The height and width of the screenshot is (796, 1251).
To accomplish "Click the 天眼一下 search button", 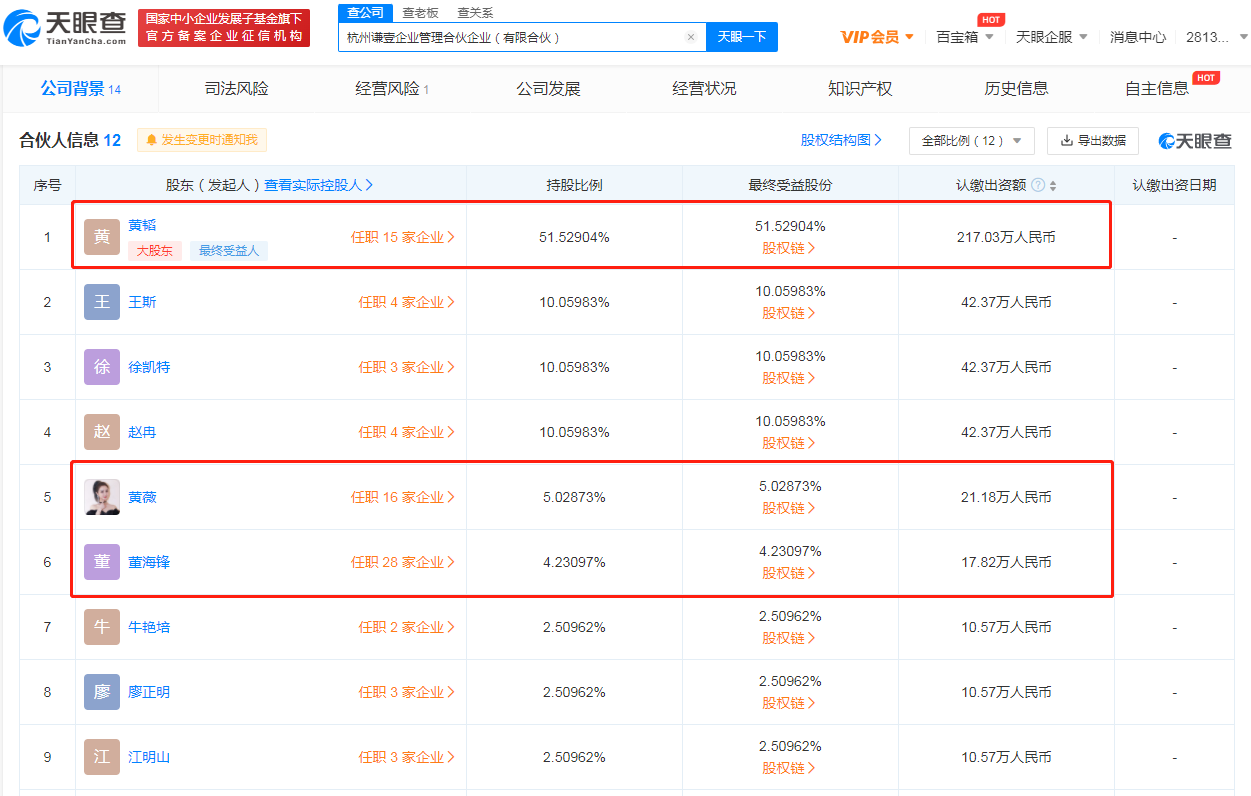I will (742, 37).
